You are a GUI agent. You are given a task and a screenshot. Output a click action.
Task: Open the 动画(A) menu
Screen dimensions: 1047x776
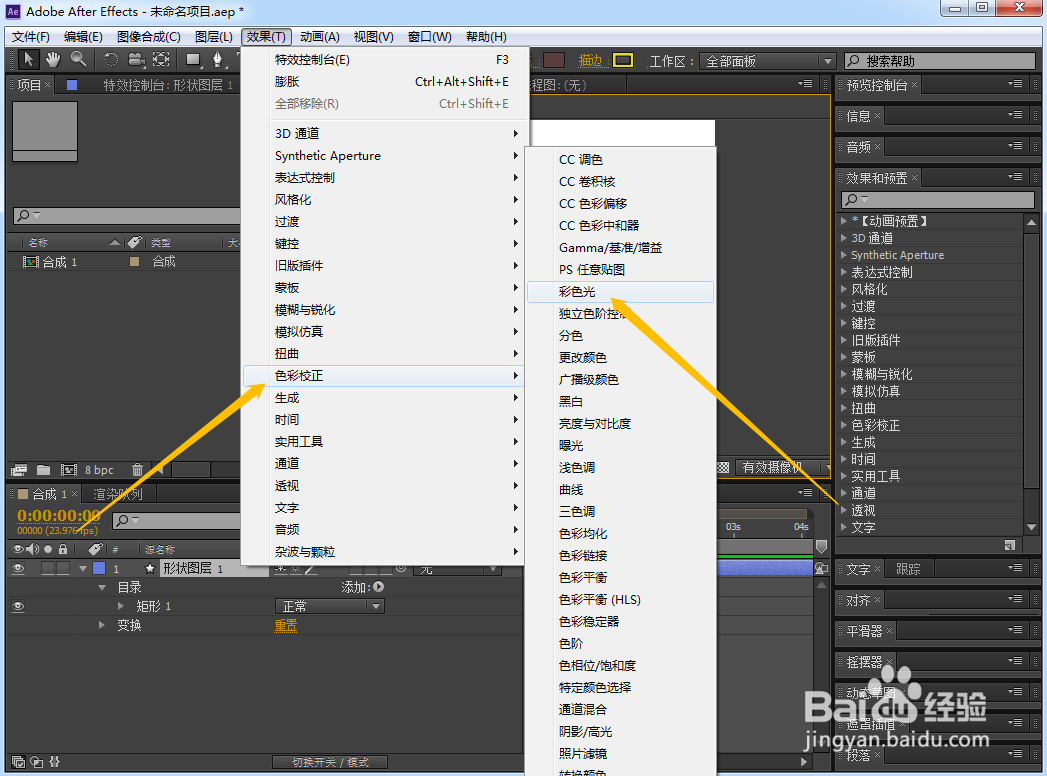(x=320, y=37)
